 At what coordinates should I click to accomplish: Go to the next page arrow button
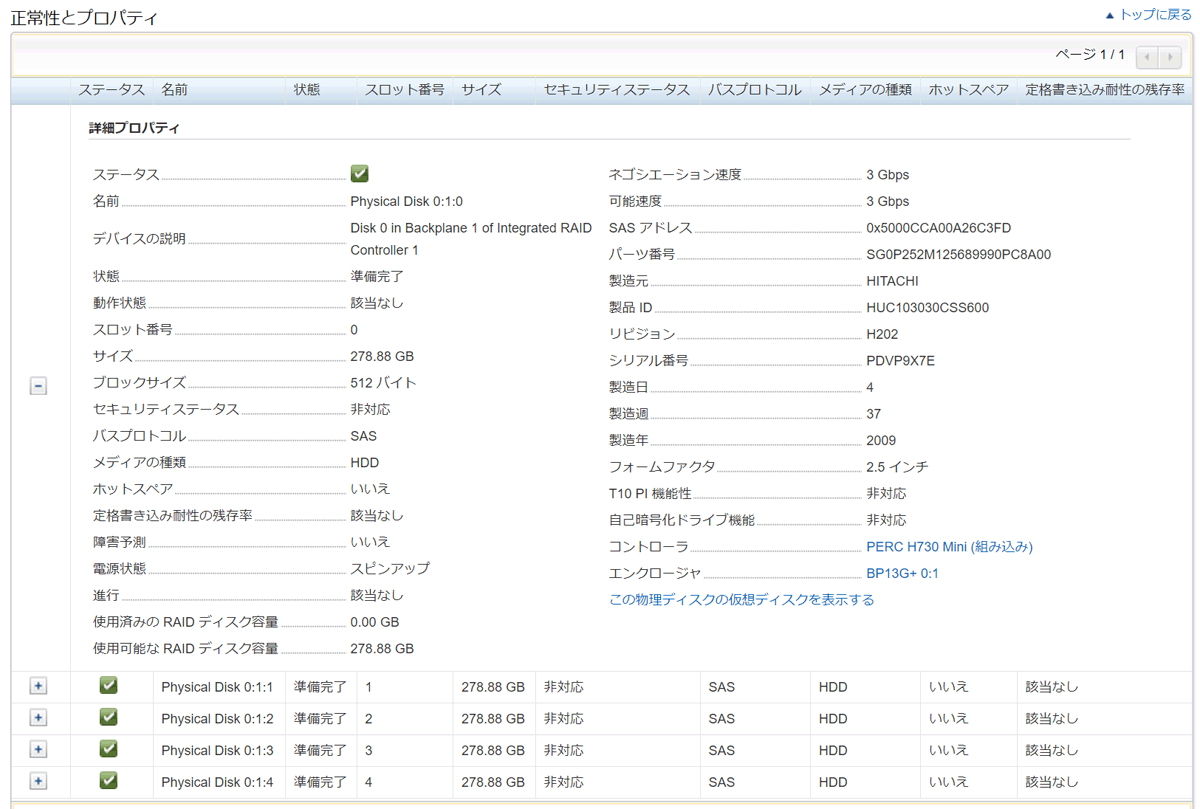pos(1169,57)
